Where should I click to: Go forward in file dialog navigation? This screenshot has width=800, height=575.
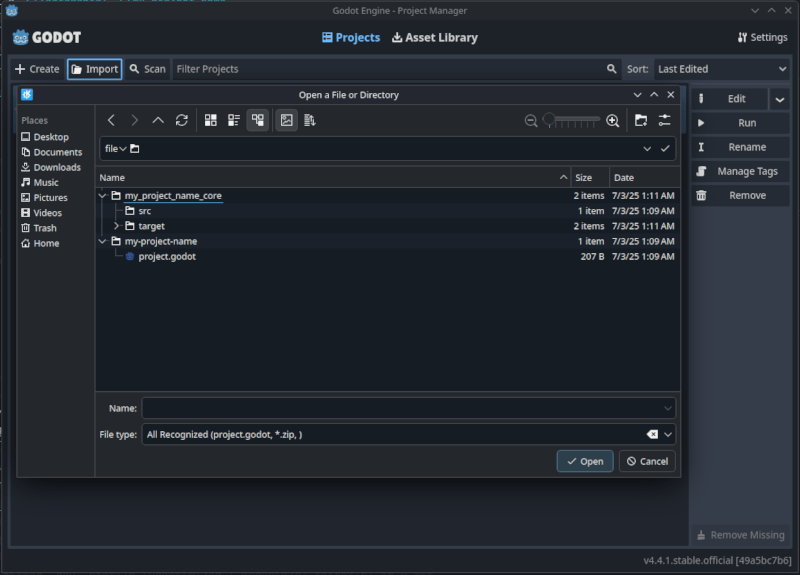pyautogui.click(x=135, y=120)
